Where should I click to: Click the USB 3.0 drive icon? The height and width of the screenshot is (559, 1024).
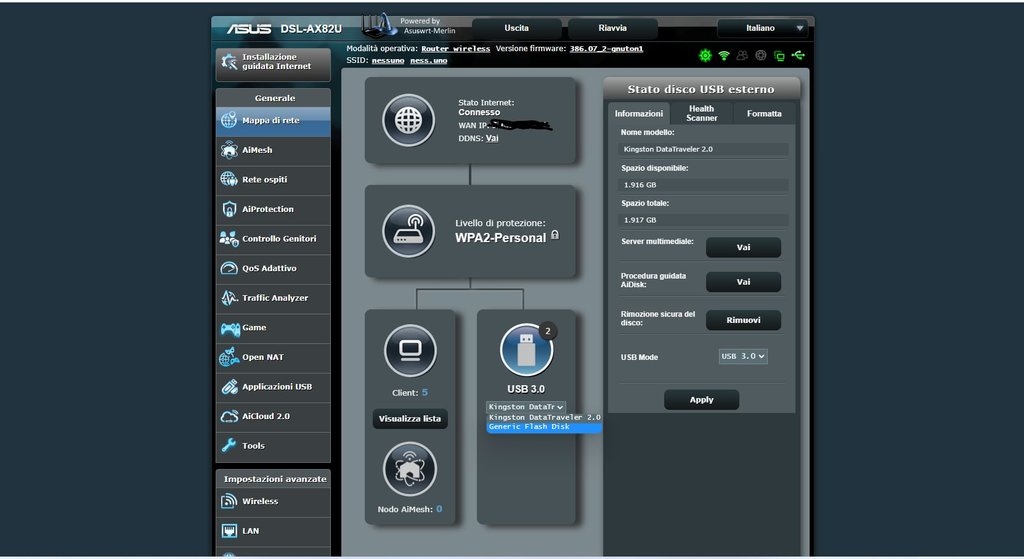(x=526, y=350)
